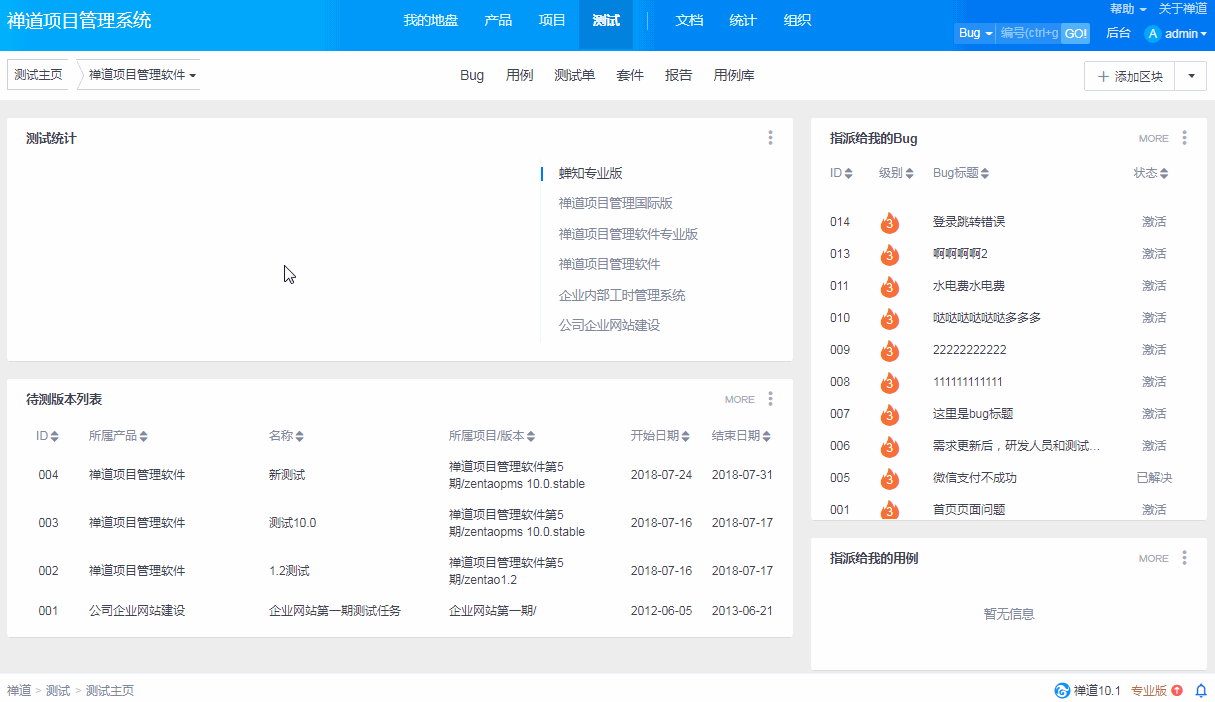The width and height of the screenshot is (1215, 702).
Task: Sort test versions by 开始日期 column
Action: (x=660, y=436)
